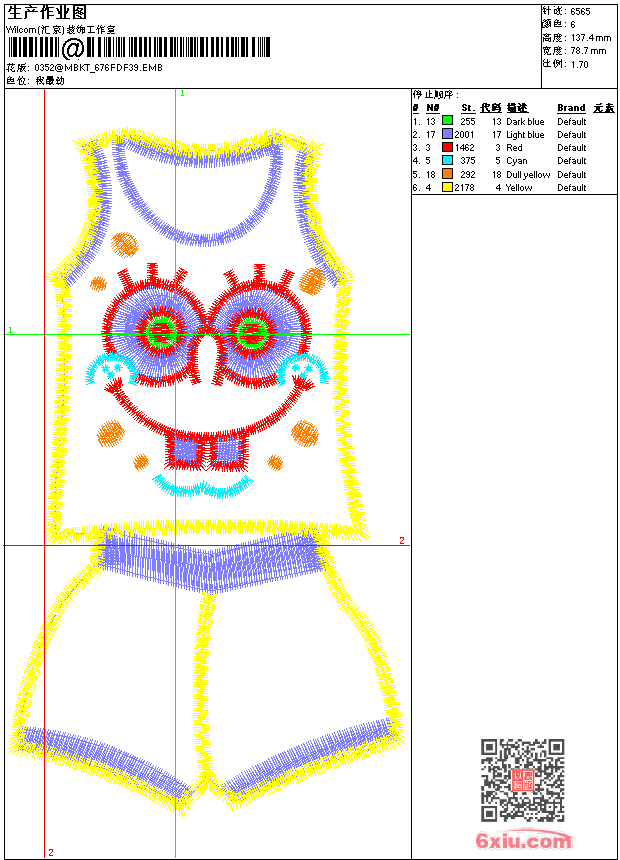
Task: Click the 'Dark blue' description text
Action: click(x=525, y=122)
